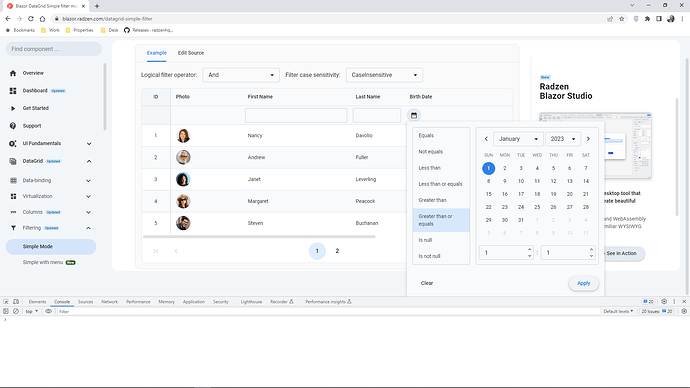Click the First Name filter input
690x388 pixels.
pos(296,115)
